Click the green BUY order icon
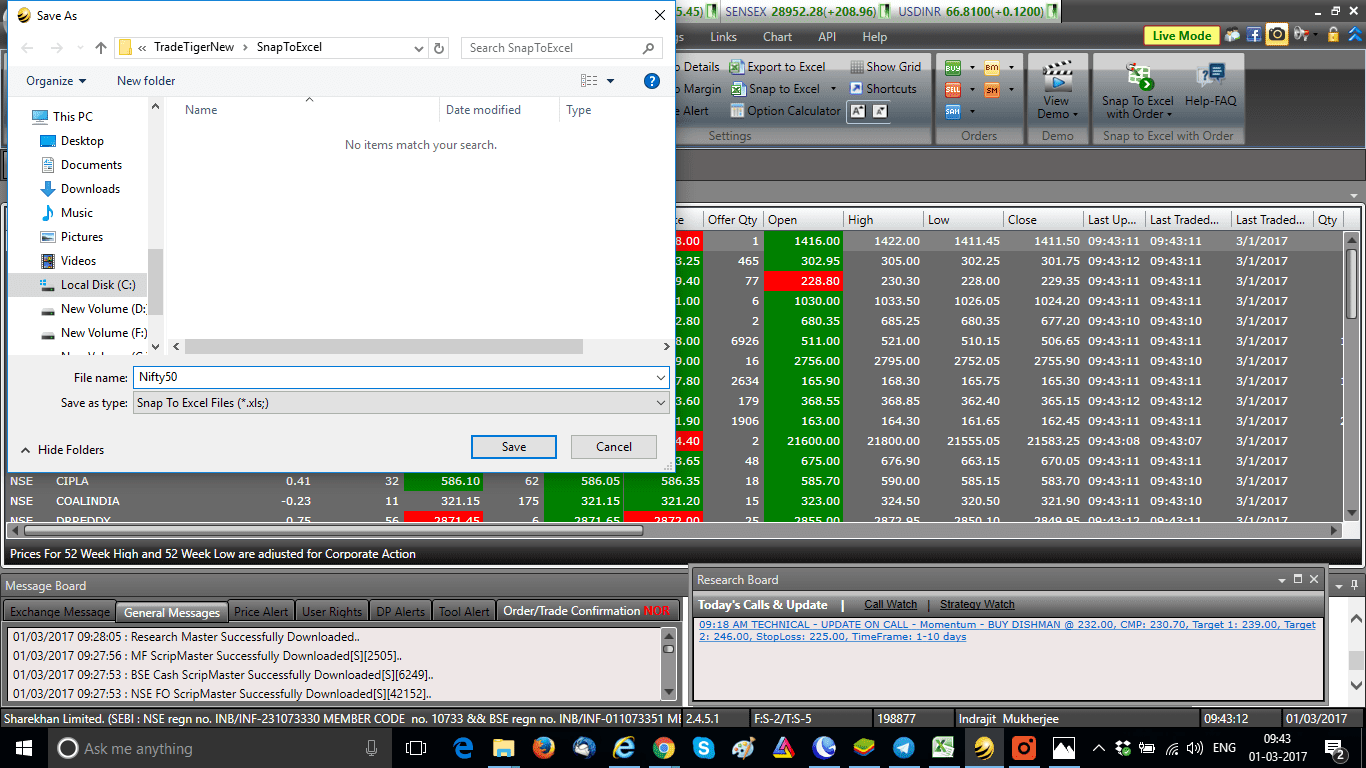This screenshot has height=768, width=1366. click(x=953, y=67)
